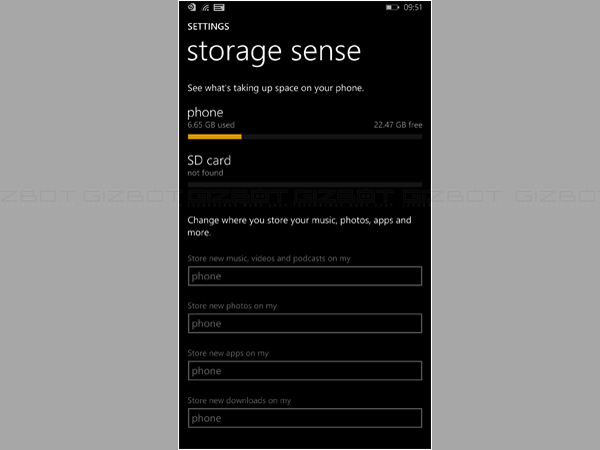Tap the battery indicator icon

click(391, 7)
